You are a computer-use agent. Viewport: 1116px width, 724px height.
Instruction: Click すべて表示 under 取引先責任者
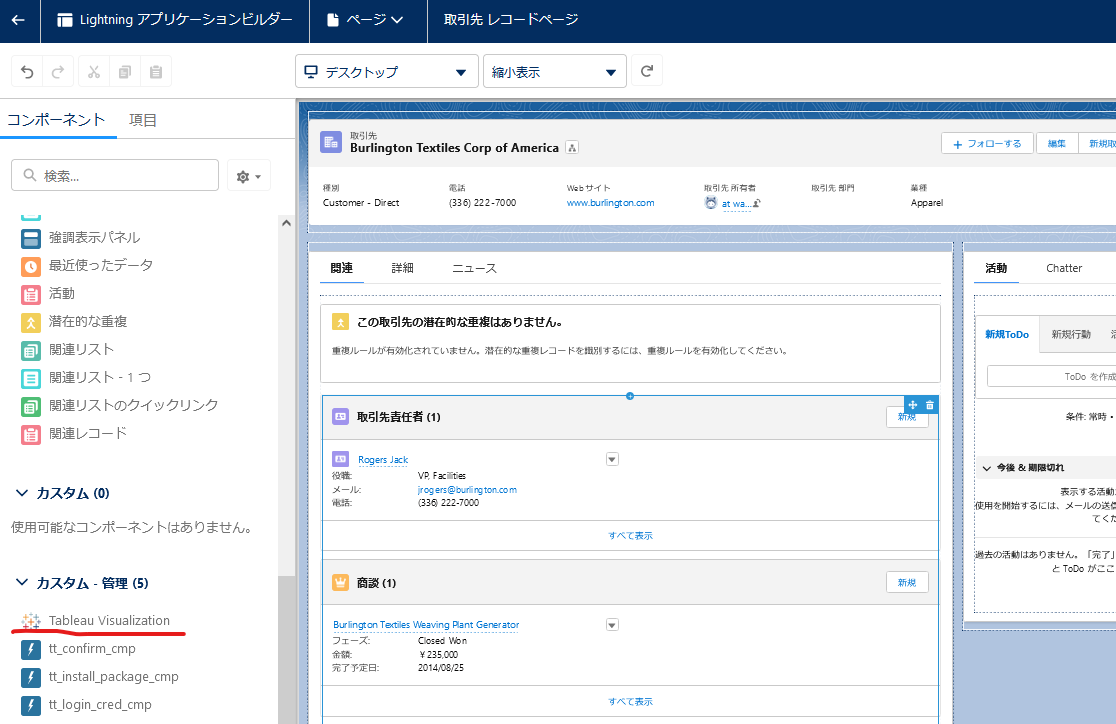click(630, 535)
